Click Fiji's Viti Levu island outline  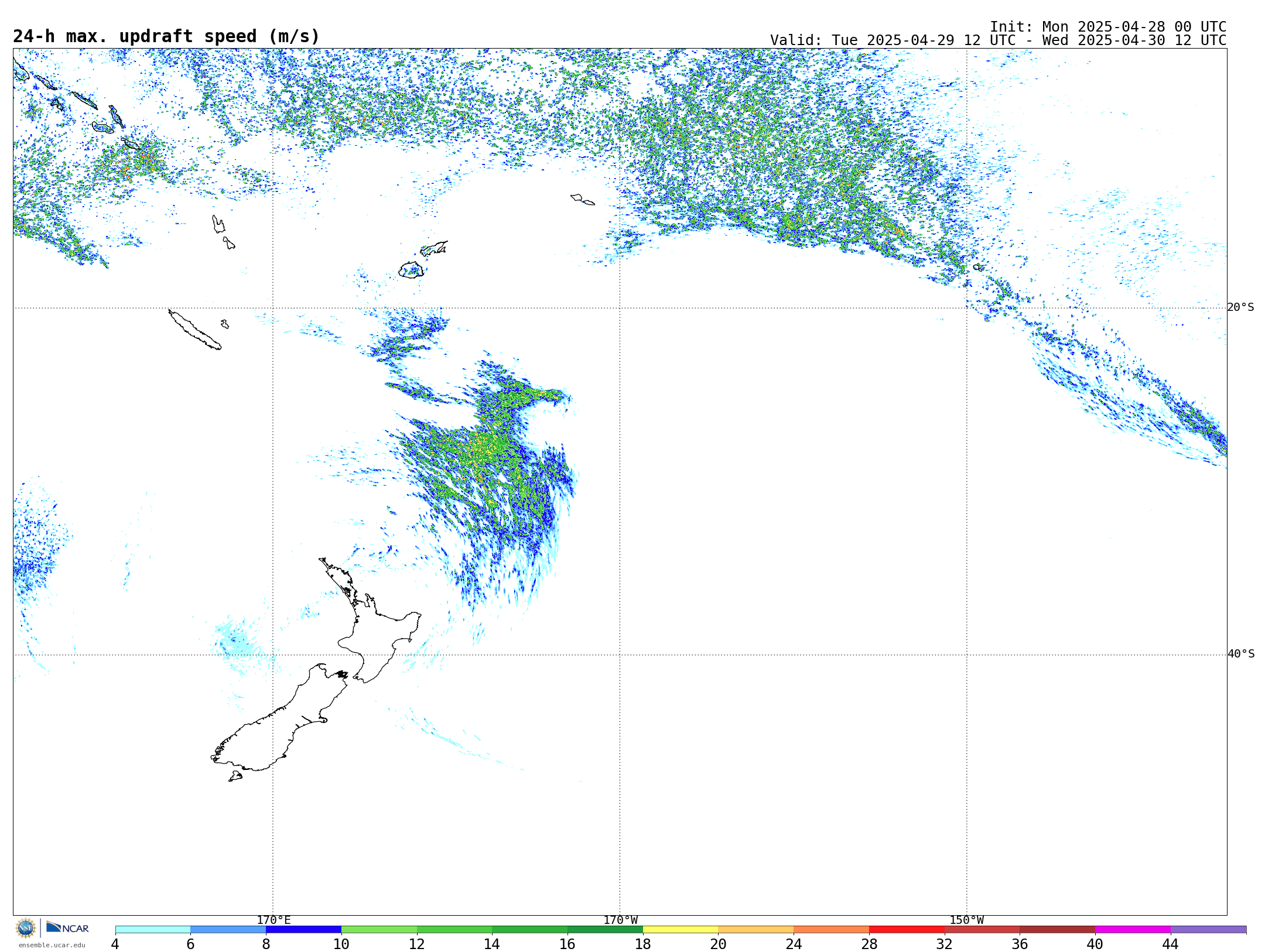click(411, 270)
